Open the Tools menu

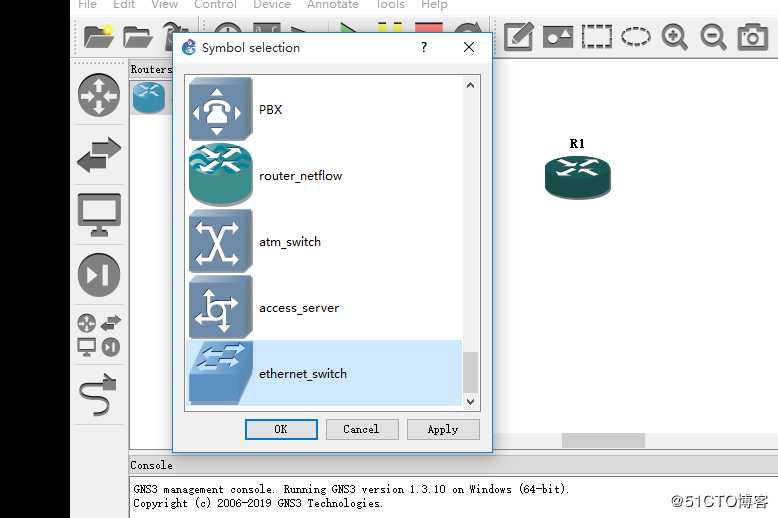pyautogui.click(x=390, y=4)
